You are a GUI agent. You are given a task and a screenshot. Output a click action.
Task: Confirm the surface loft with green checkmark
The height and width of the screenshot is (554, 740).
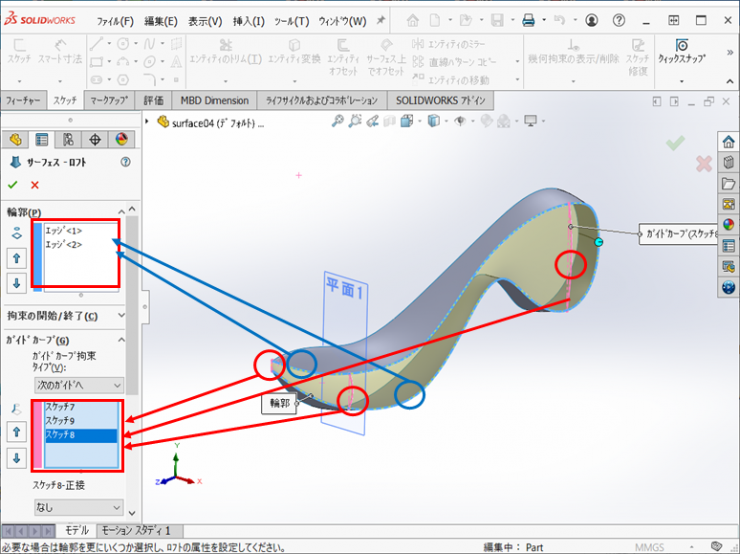pyautogui.click(x=13, y=185)
